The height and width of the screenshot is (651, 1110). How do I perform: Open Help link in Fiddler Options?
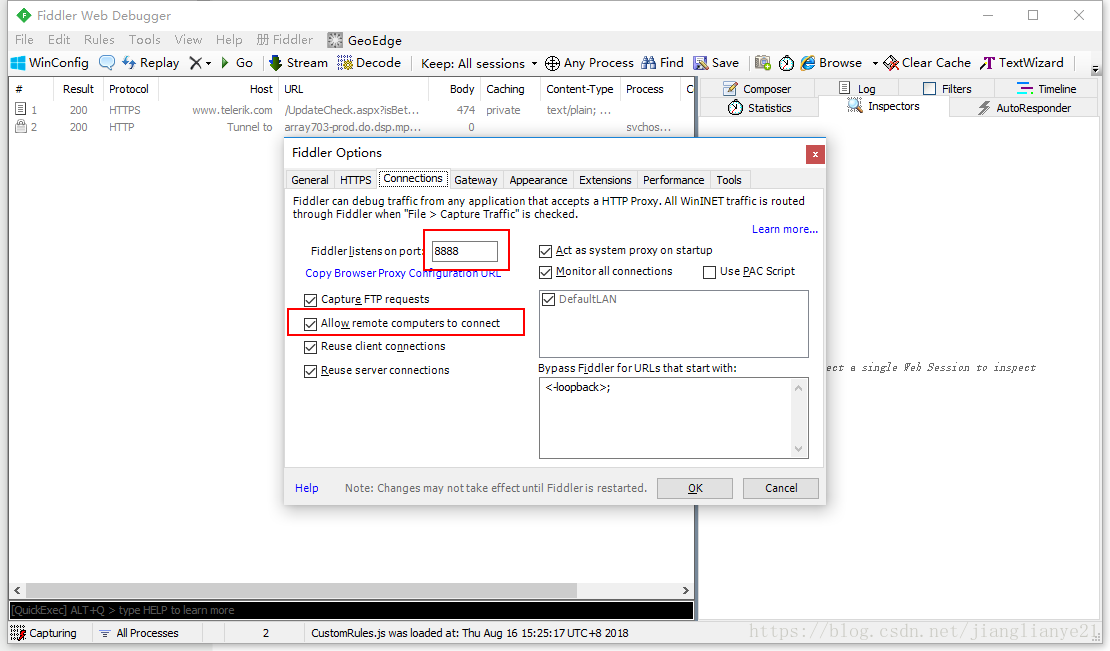(307, 488)
